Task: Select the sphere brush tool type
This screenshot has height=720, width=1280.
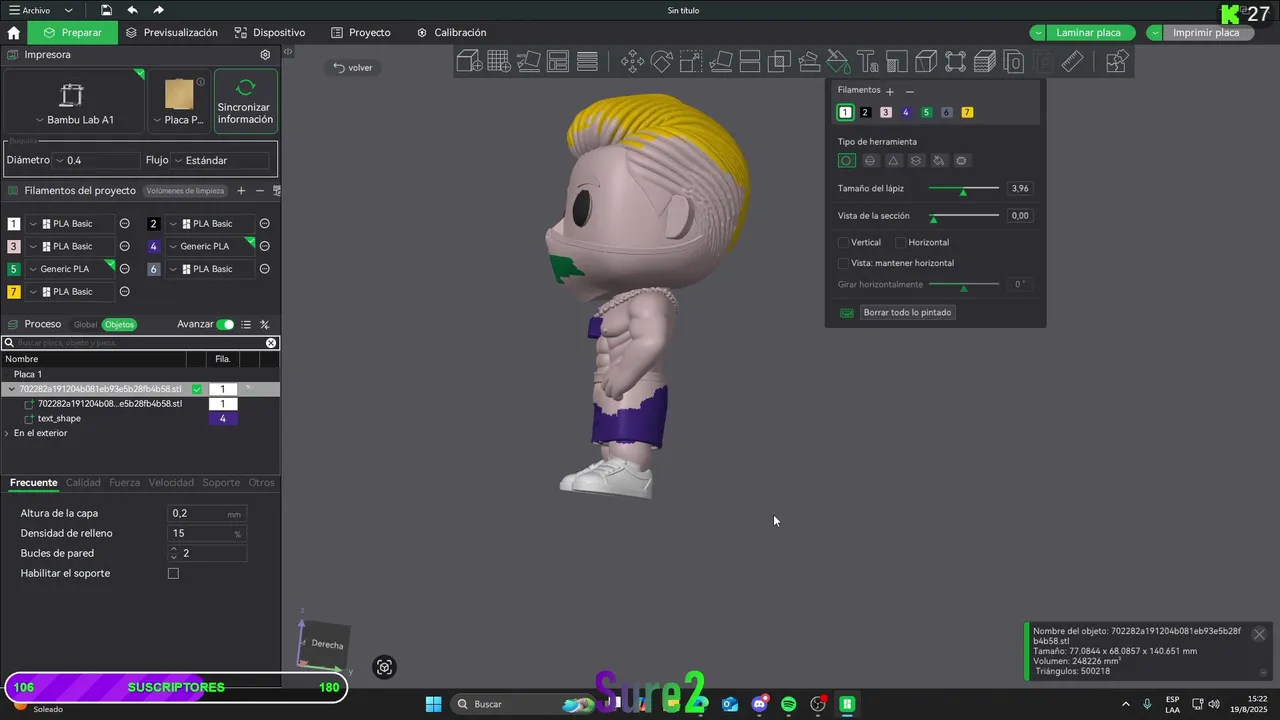Action: click(870, 160)
